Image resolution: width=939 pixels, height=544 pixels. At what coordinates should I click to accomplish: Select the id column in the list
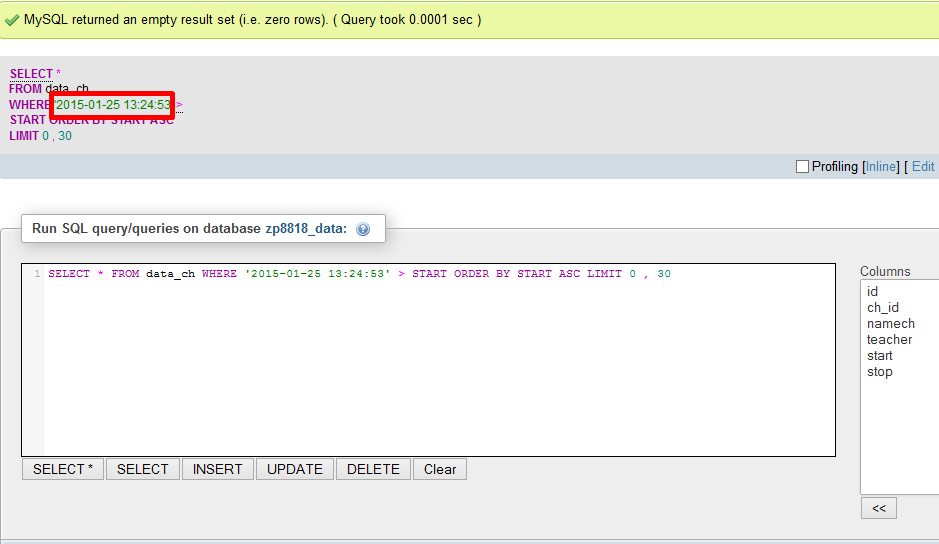coord(872,291)
